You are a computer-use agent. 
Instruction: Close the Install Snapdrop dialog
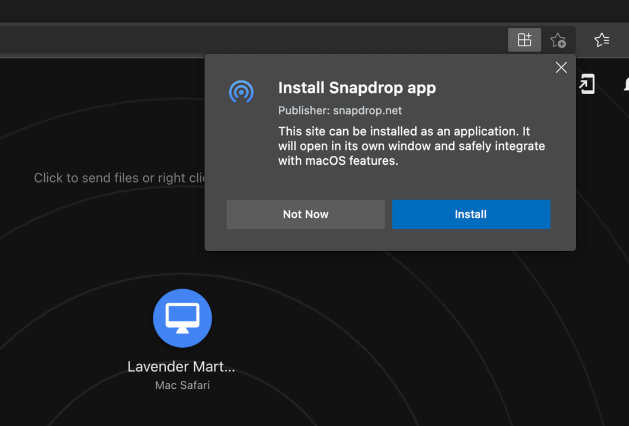(x=561, y=67)
